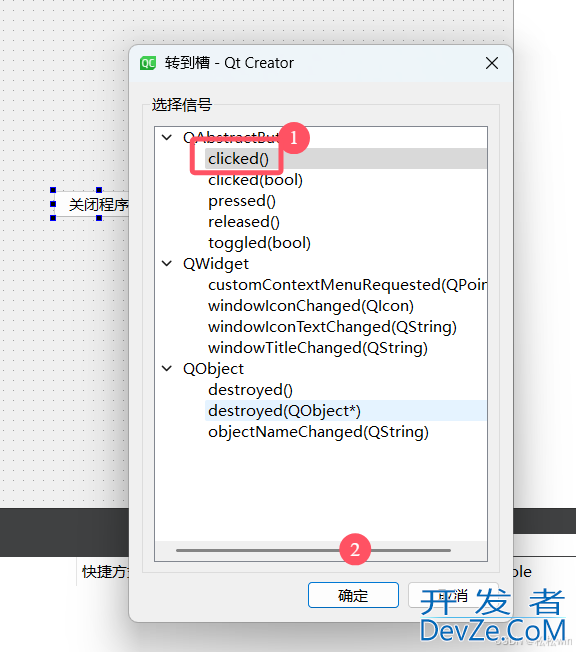Select the QWidget class row
Viewport: 576px width, 652px height.
(215, 264)
